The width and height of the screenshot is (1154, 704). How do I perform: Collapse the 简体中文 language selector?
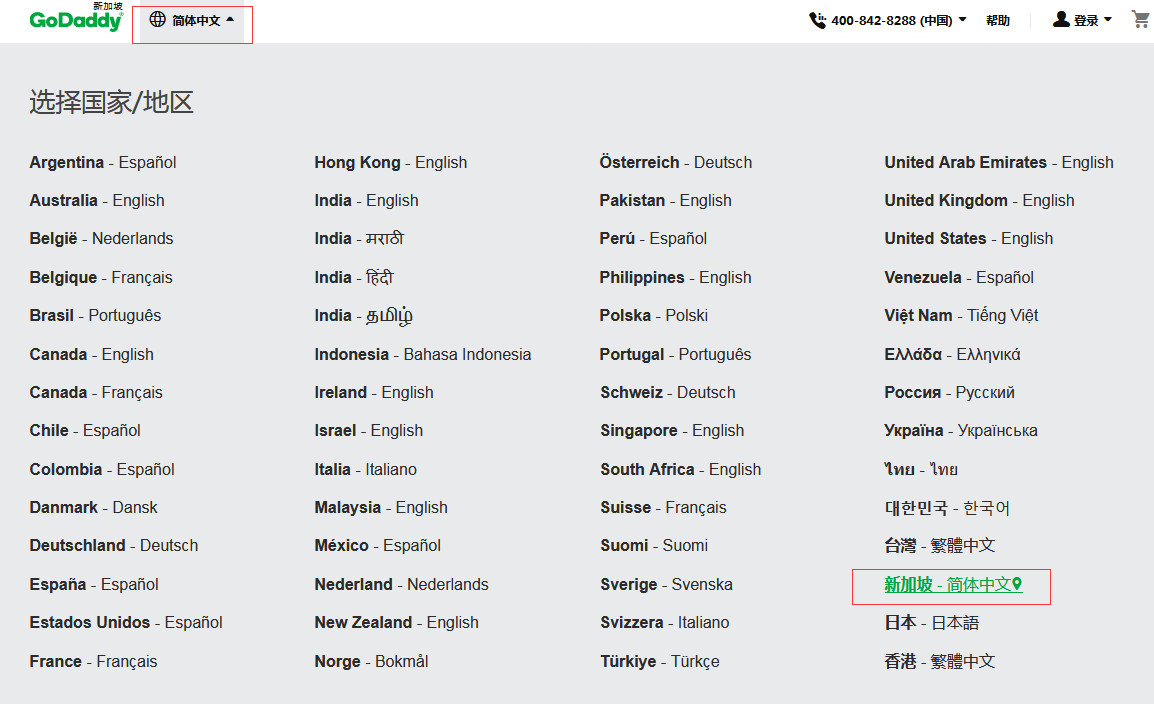(x=230, y=19)
